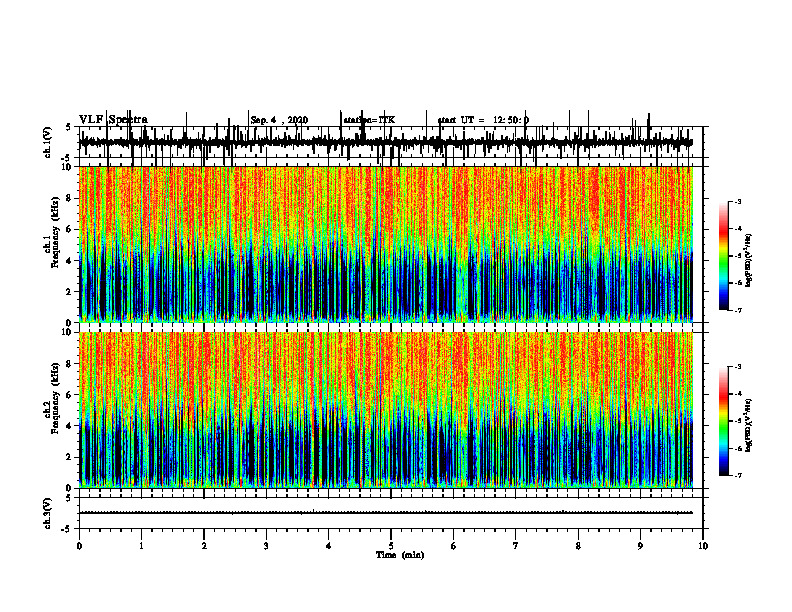Click the '-5' tick on ch.3(V) axis
This screenshot has width=792, height=612.
(x=67, y=529)
